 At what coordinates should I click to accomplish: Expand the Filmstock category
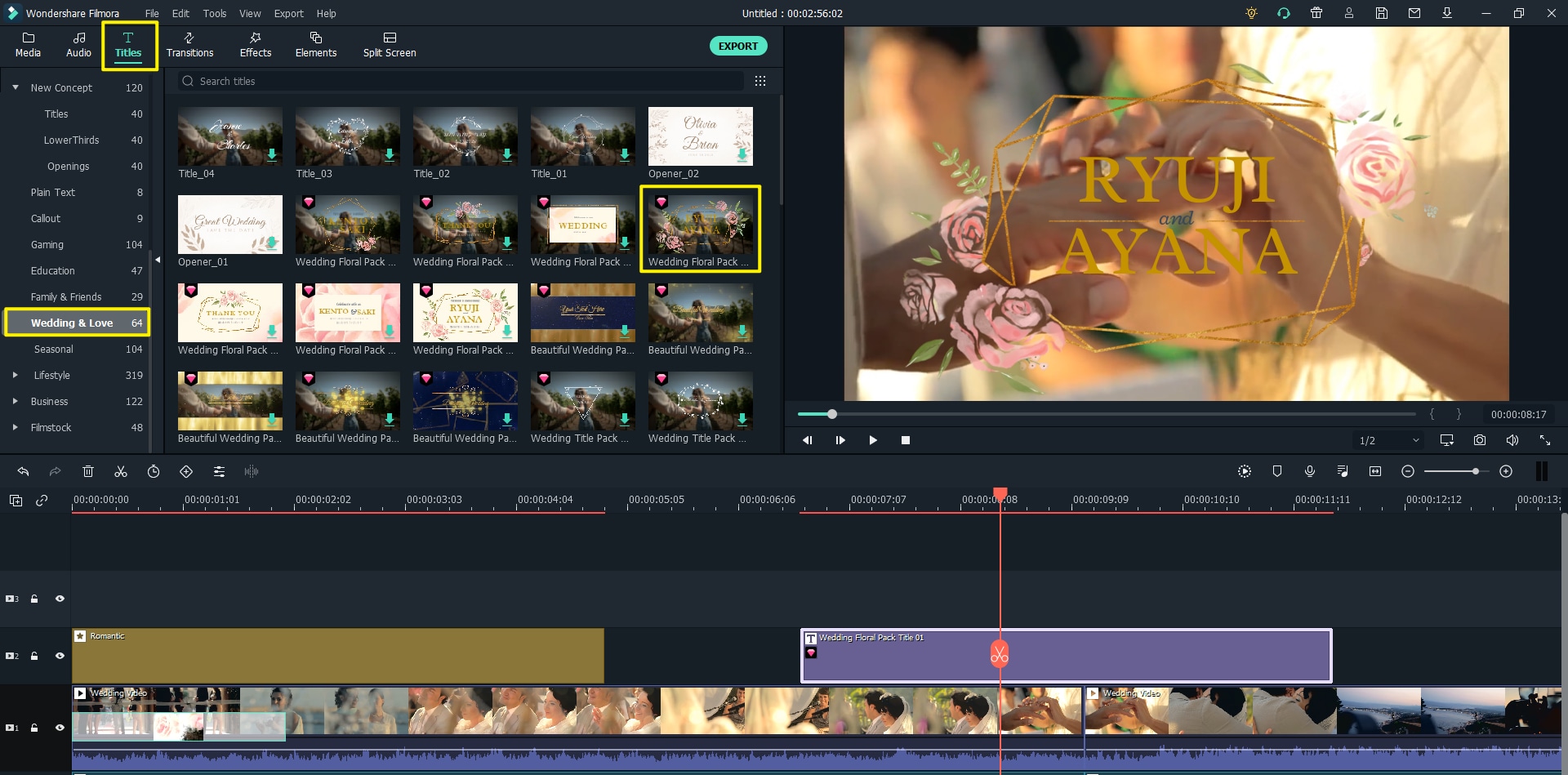[15, 427]
